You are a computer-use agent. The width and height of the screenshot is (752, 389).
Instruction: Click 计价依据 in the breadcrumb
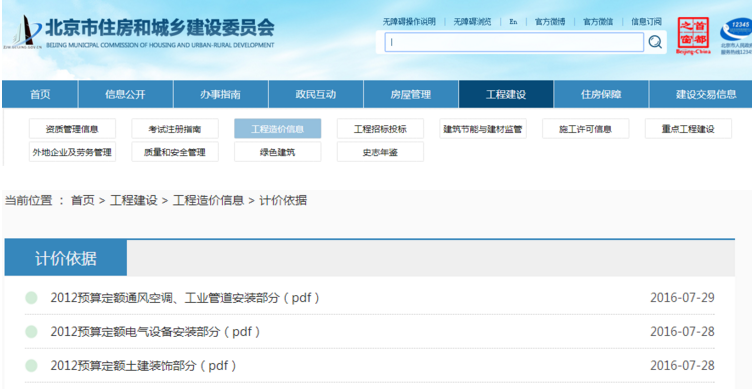[283, 200]
